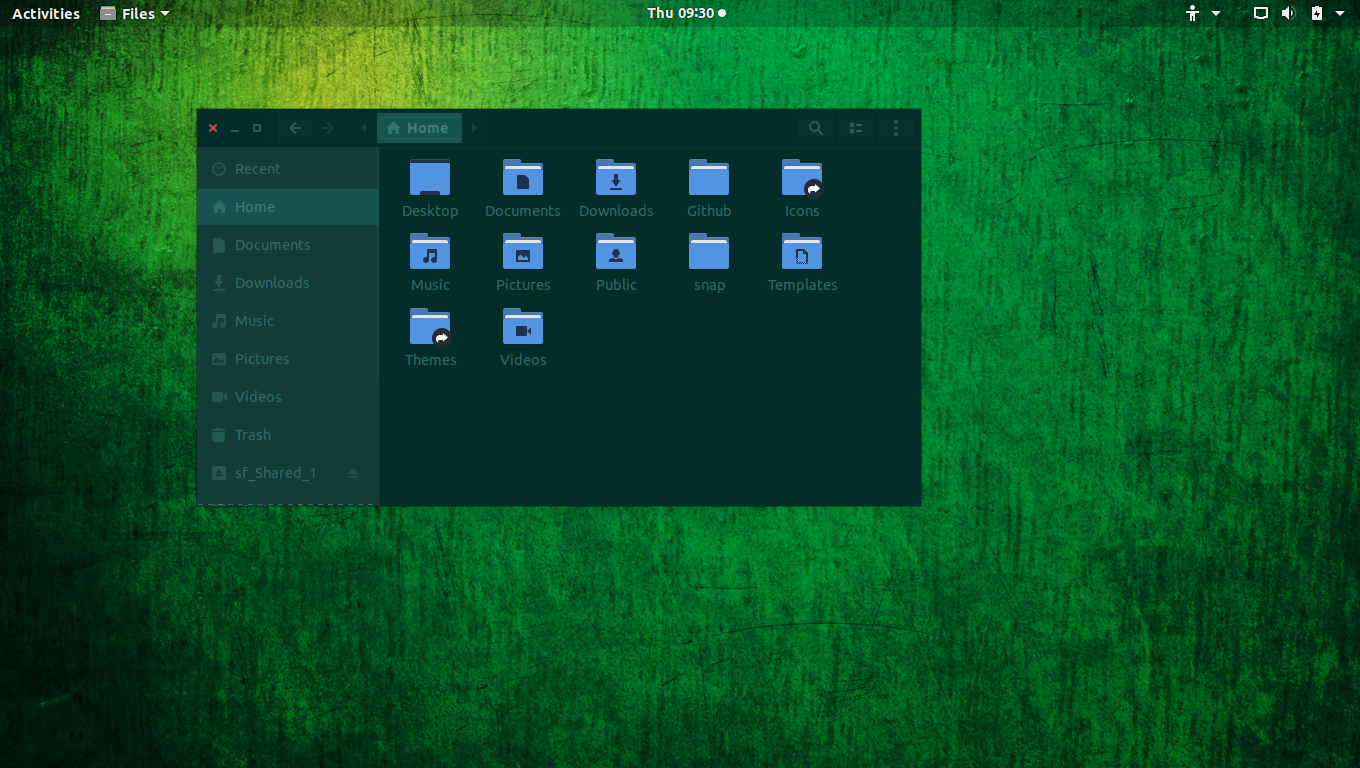Image resolution: width=1360 pixels, height=768 pixels.
Task: Select Downloads in the sidebar
Action: 288,283
